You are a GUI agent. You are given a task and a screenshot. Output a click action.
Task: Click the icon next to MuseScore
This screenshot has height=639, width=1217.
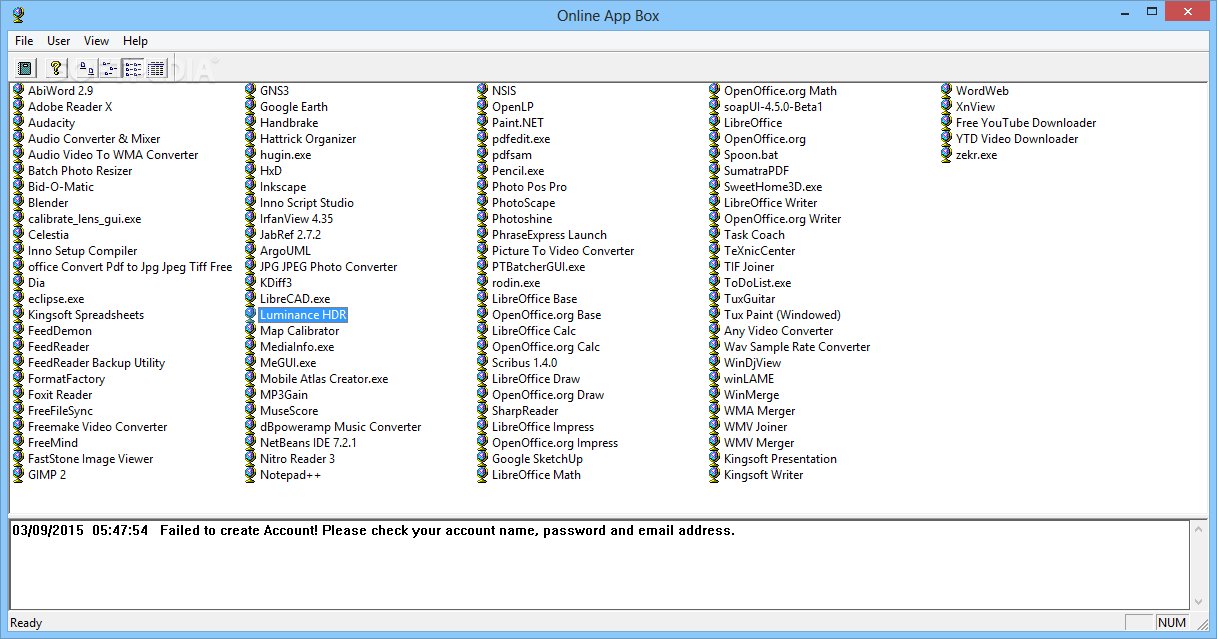coord(250,411)
